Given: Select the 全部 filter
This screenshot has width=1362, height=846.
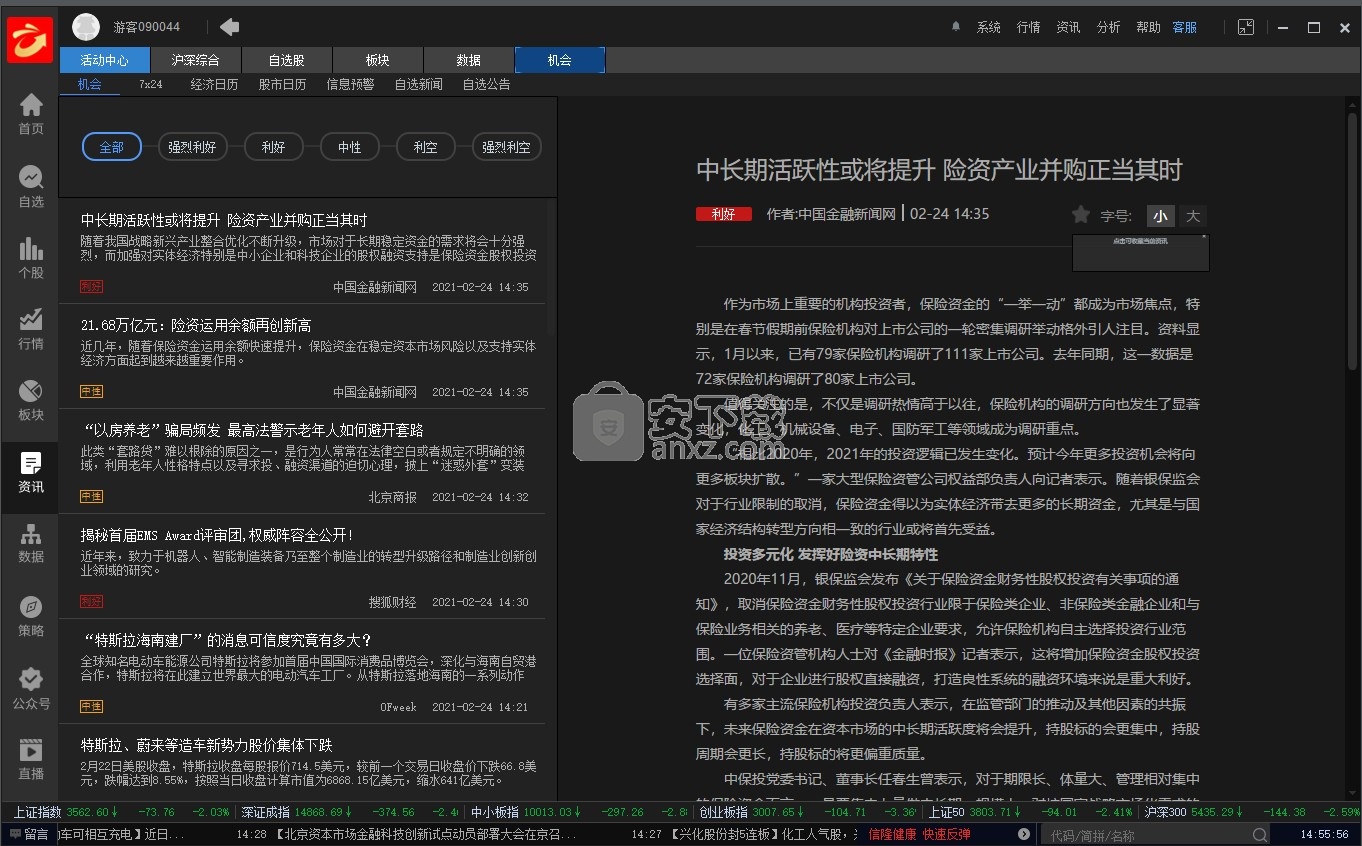Looking at the screenshot, I should click(x=112, y=147).
